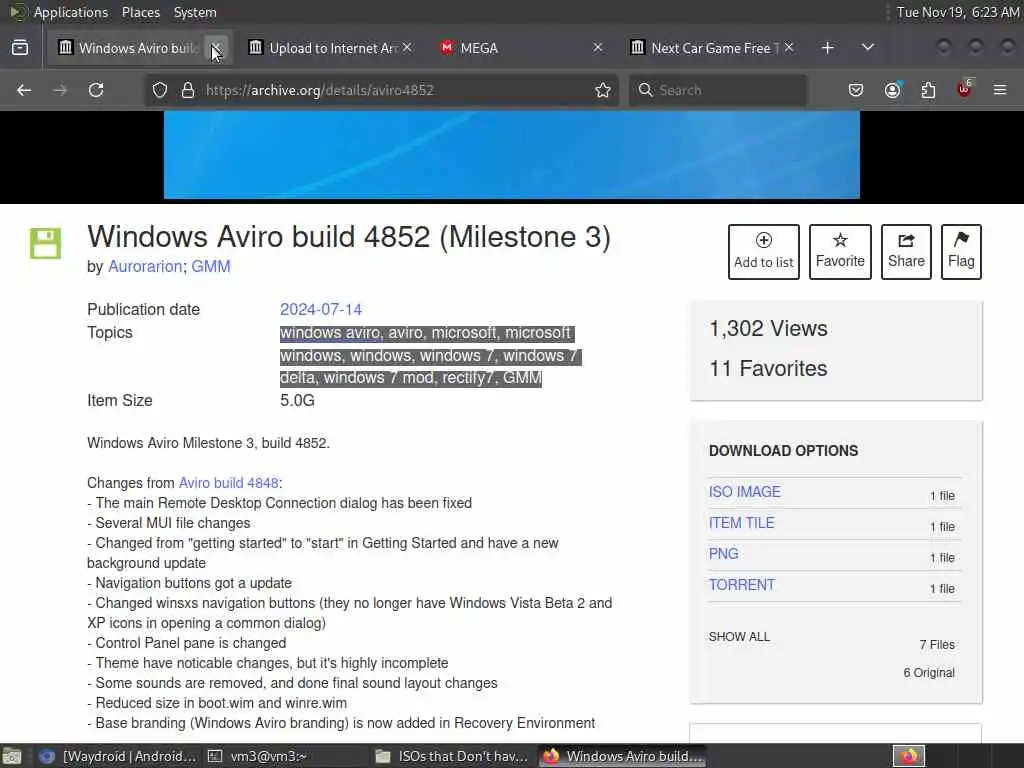Click the 1,302 Views text

(768, 328)
